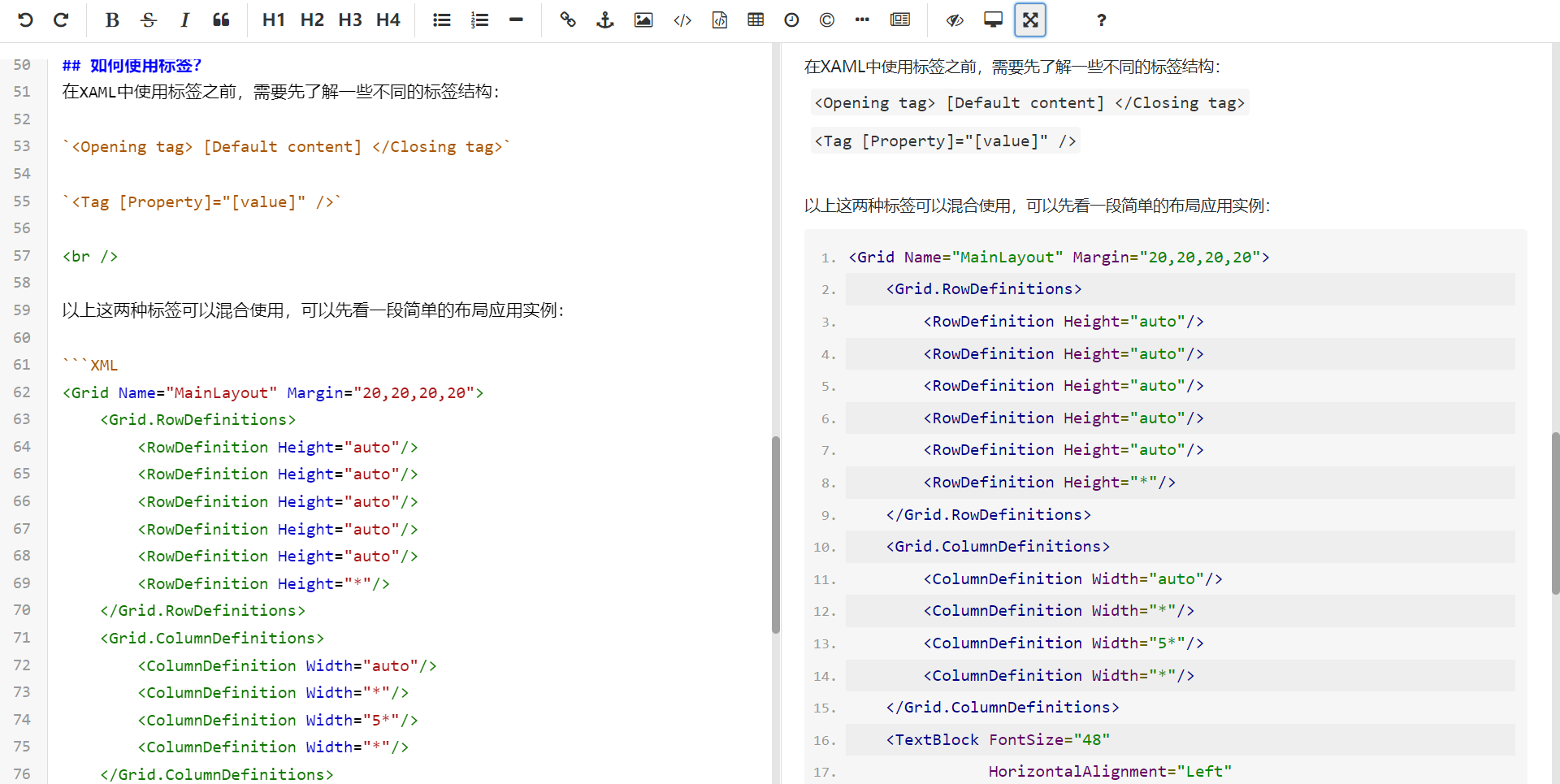Image resolution: width=1560 pixels, height=784 pixels.
Task: Click line number 59 in the editor gutter
Action: click(x=22, y=310)
